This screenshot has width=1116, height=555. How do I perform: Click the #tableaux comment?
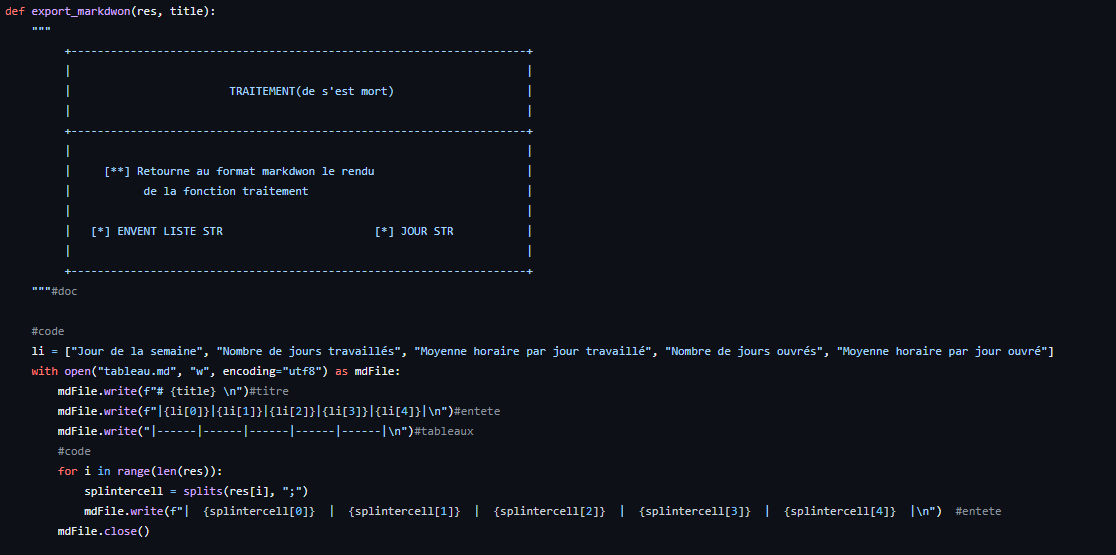(443, 430)
